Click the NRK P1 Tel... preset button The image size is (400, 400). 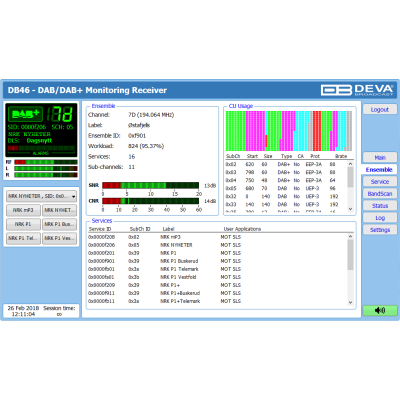(23, 238)
